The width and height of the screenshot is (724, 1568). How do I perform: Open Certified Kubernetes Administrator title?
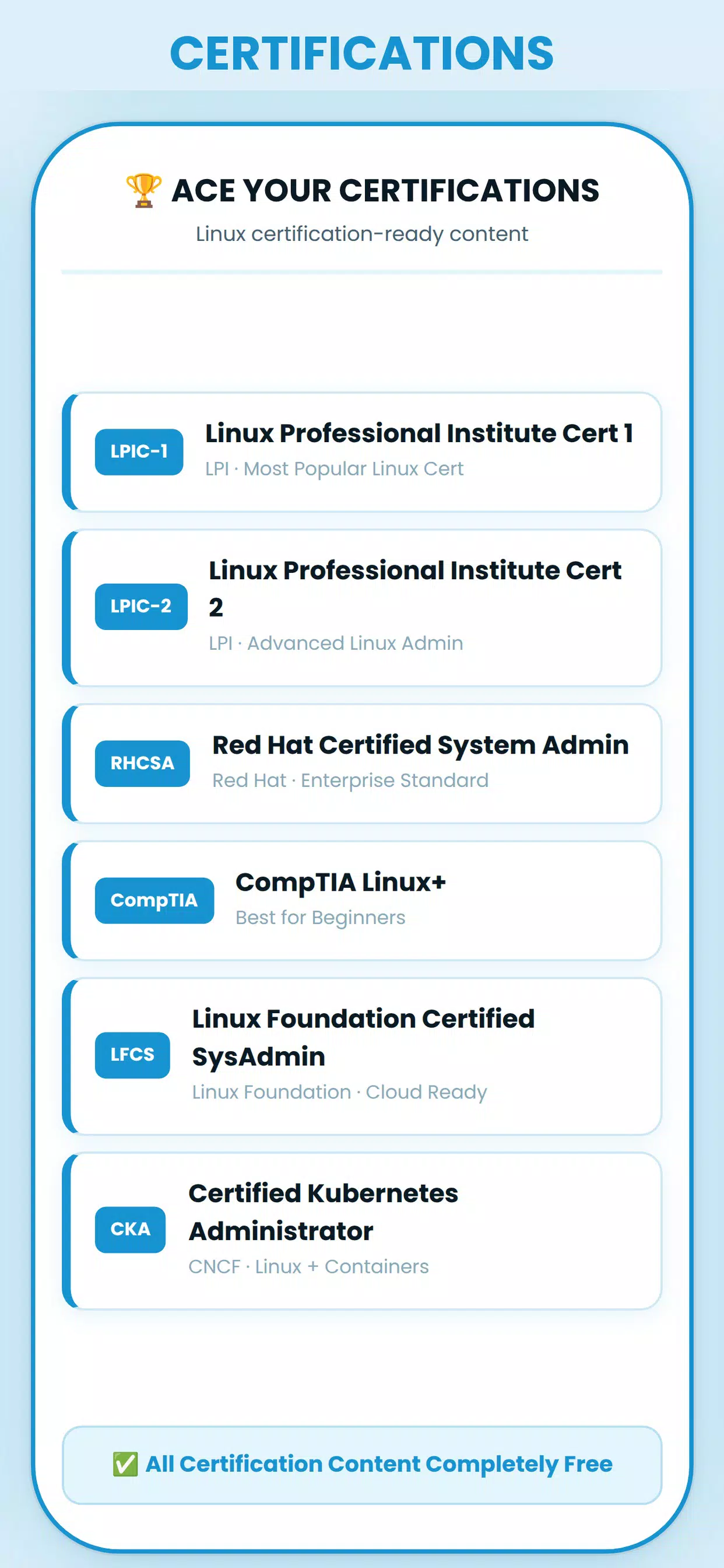[323, 1212]
